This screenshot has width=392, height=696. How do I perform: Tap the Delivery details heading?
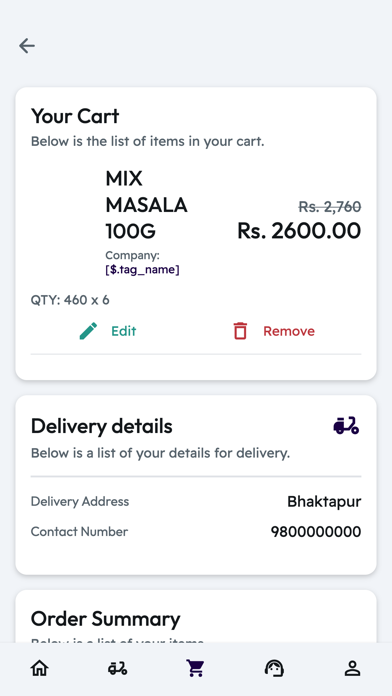click(102, 426)
